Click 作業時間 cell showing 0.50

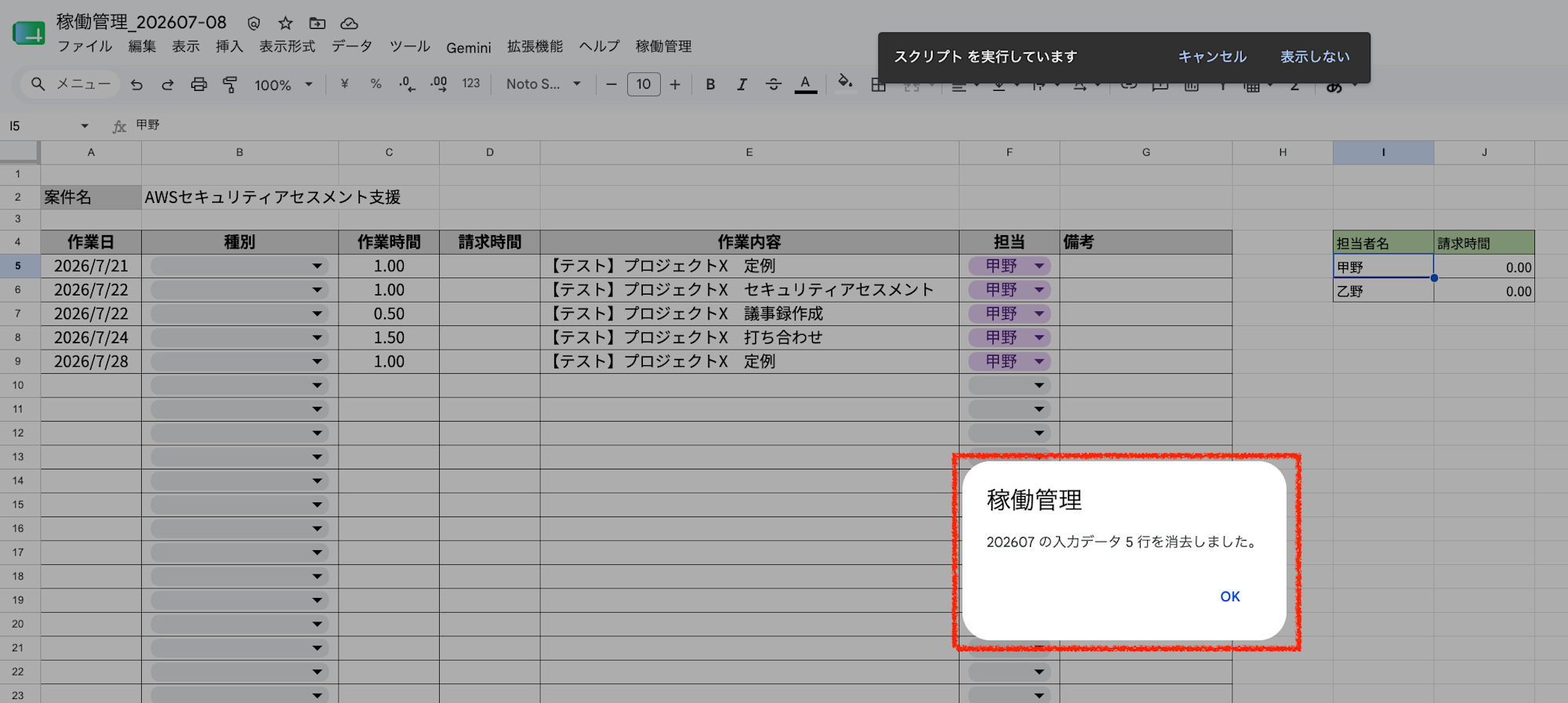coord(389,313)
